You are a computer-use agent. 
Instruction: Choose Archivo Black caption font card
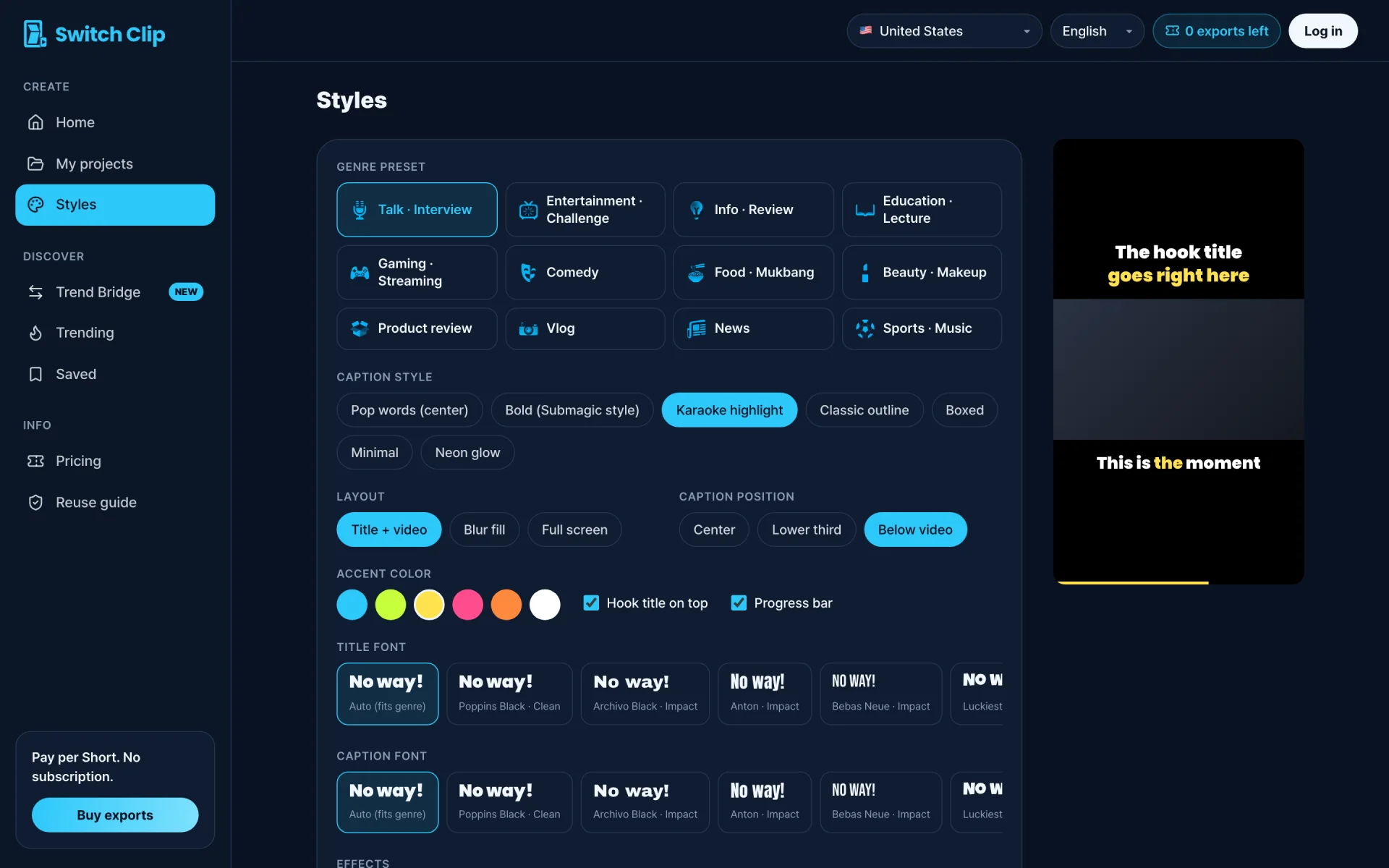[x=645, y=802]
